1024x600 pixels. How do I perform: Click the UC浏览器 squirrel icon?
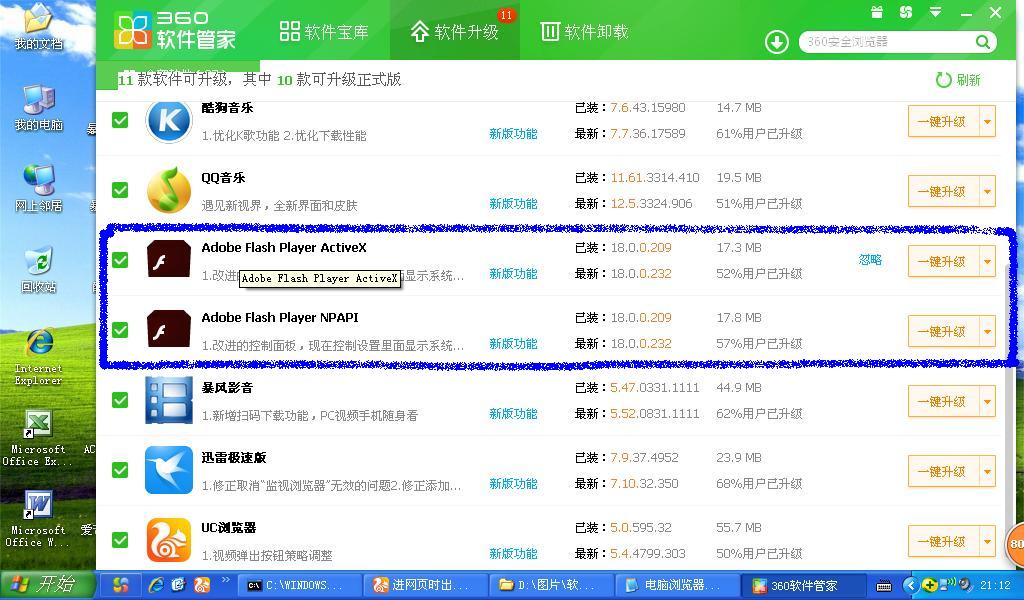click(x=169, y=540)
